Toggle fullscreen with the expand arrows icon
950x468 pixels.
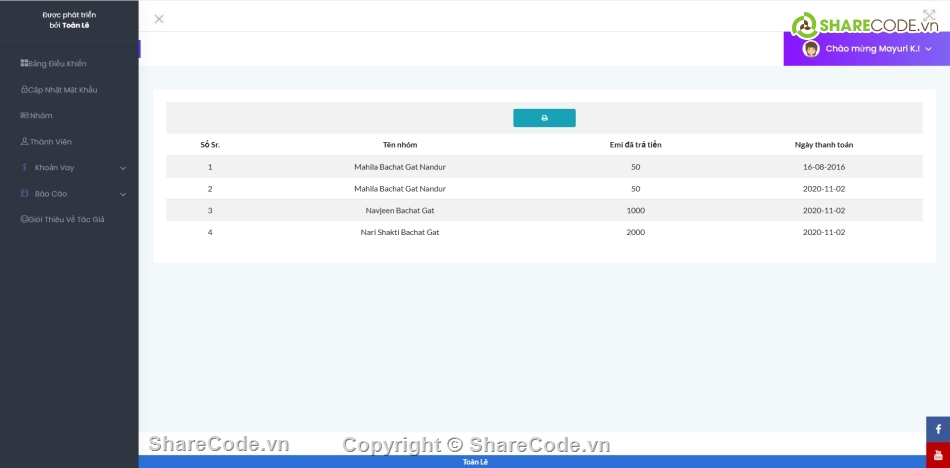(929, 17)
